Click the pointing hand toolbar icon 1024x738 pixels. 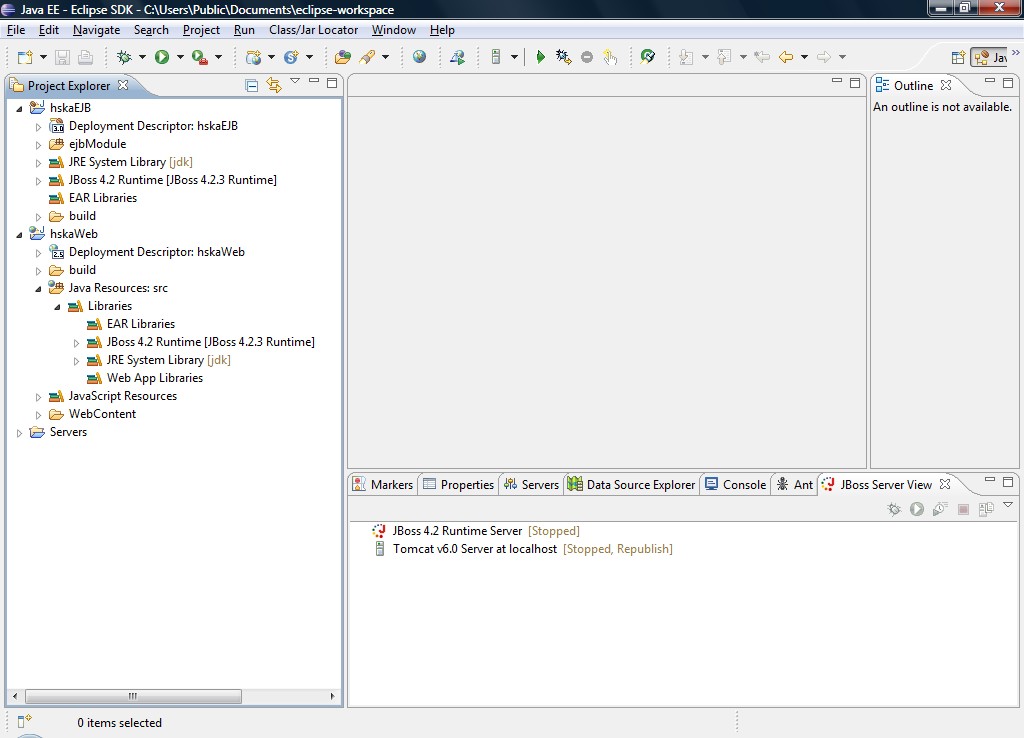pos(610,57)
